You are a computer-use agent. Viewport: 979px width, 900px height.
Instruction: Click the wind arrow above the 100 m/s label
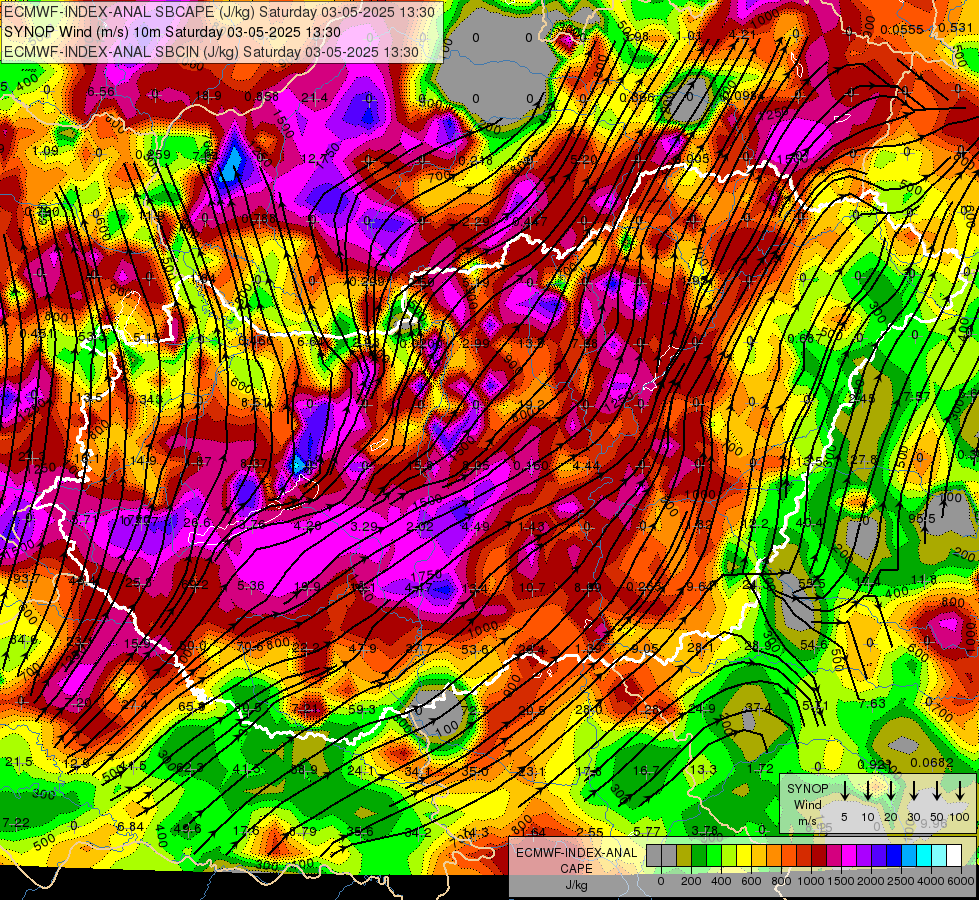click(x=960, y=791)
